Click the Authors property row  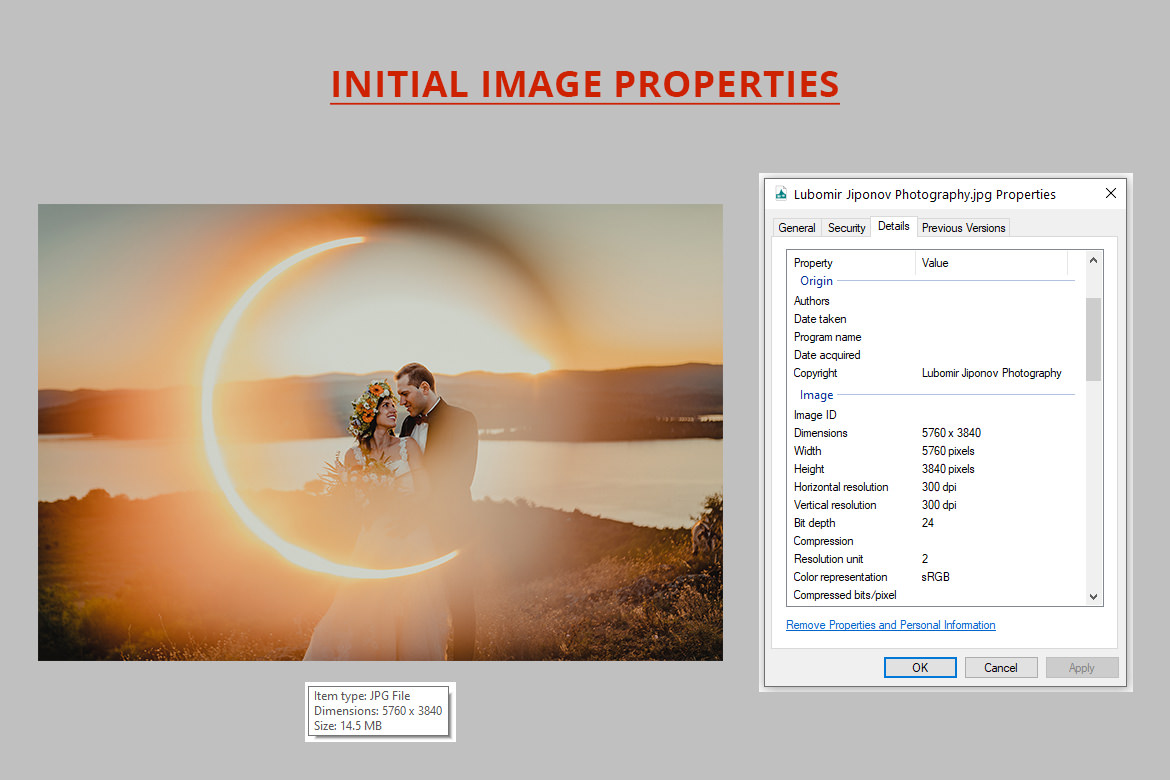933,301
